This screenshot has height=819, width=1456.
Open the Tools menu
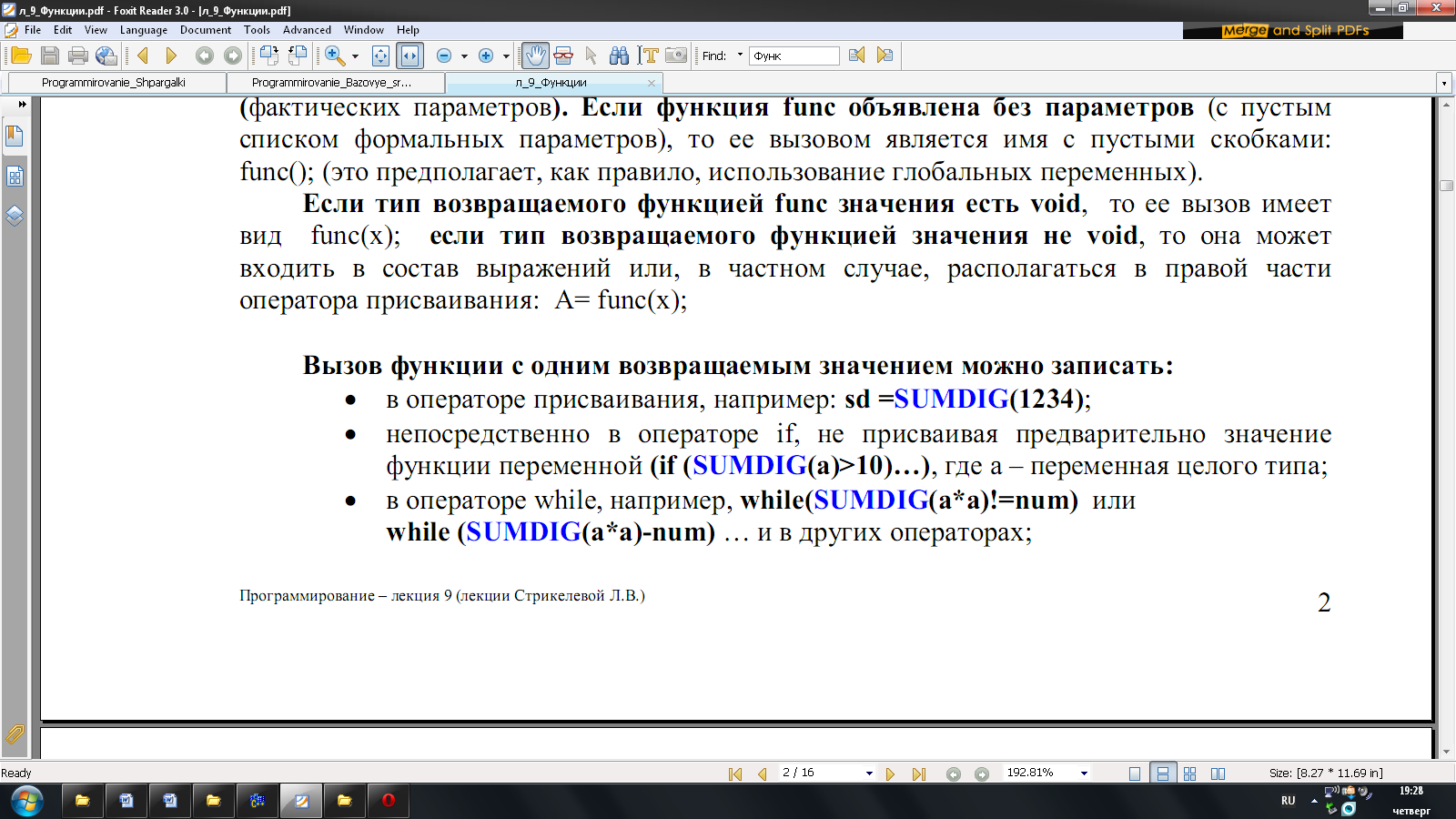pyautogui.click(x=257, y=30)
